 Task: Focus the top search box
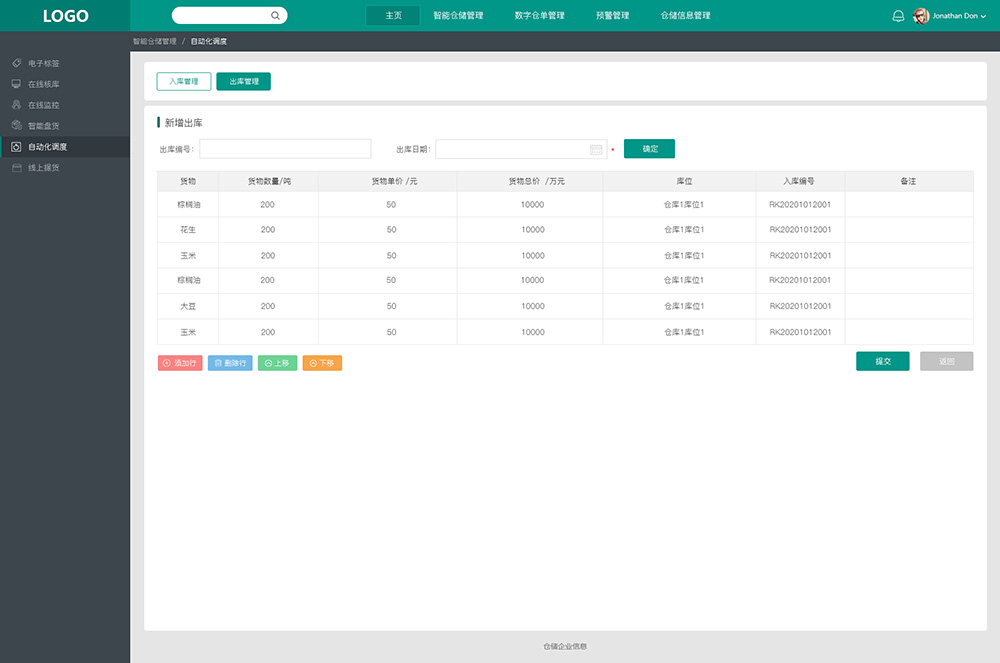(230, 15)
